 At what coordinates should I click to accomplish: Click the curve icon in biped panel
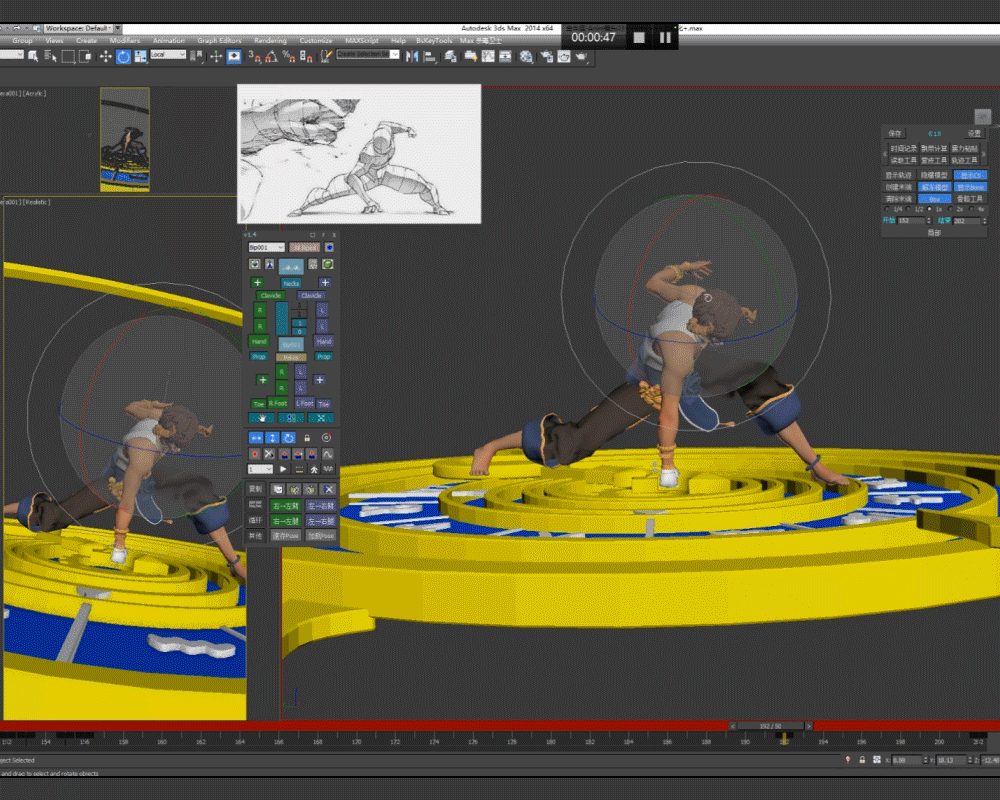point(328,454)
